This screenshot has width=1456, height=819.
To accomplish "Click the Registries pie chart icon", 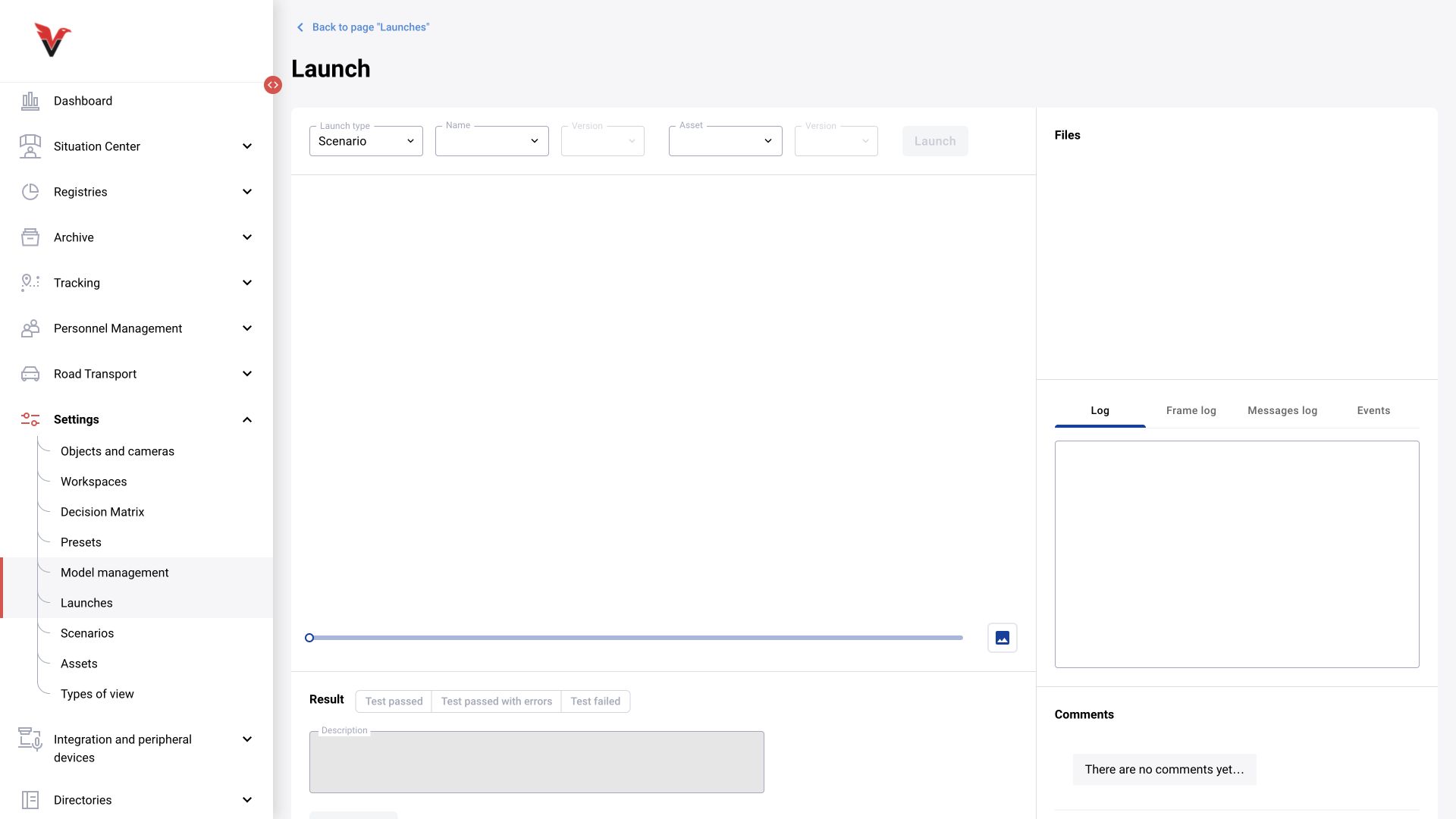I will point(30,192).
